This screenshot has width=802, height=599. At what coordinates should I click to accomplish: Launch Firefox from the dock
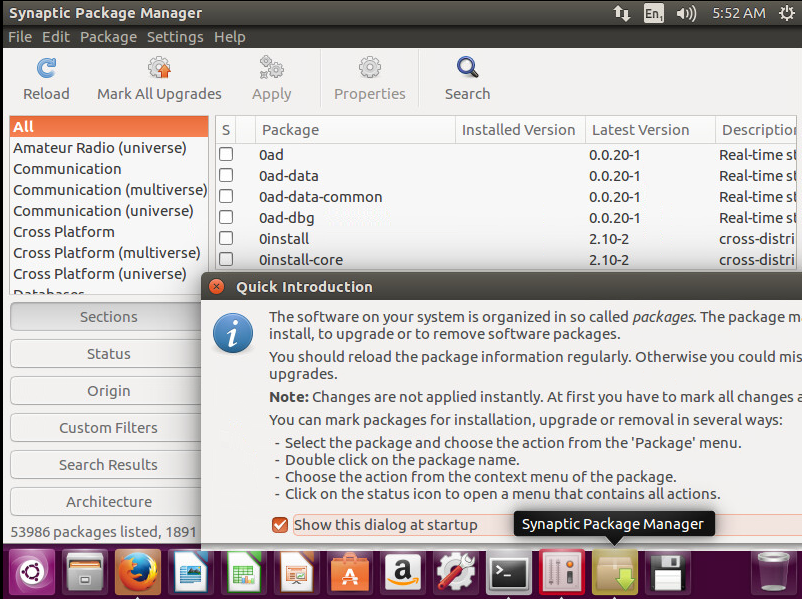[x=138, y=572]
